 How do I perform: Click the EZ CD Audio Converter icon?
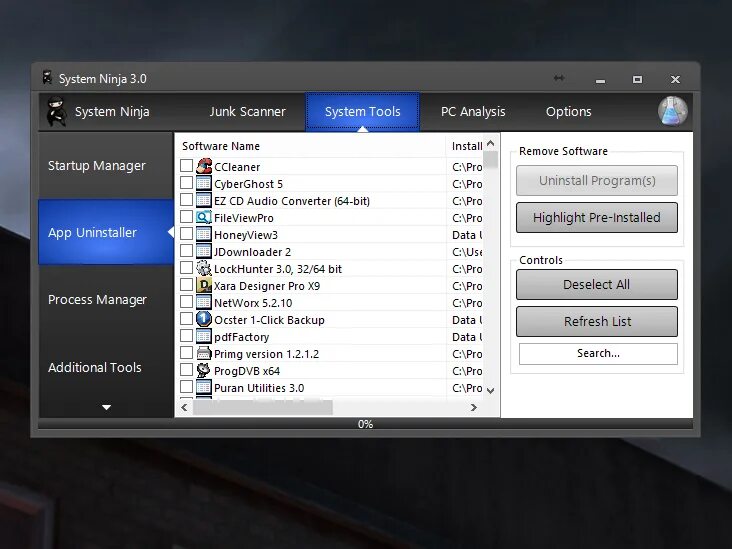pyautogui.click(x=204, y=200)
